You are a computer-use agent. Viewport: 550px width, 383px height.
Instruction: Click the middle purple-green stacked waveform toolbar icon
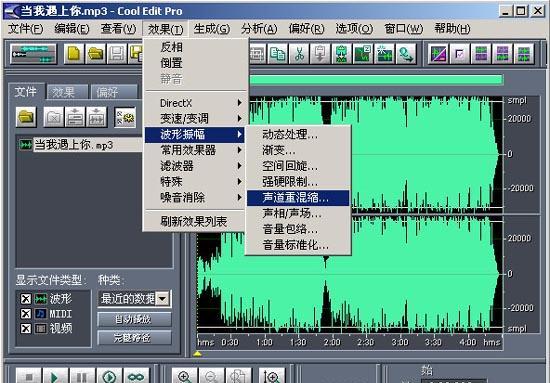coord(503,54)
